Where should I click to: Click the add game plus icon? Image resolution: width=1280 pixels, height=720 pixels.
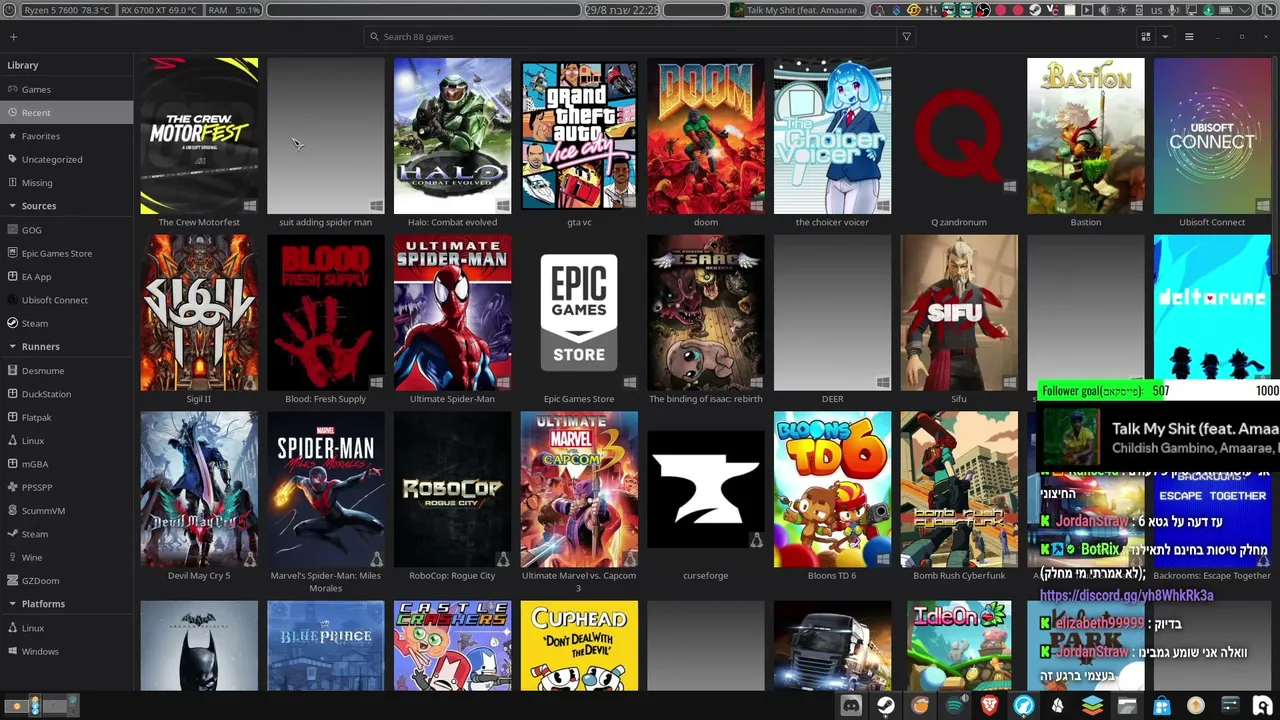13,37
